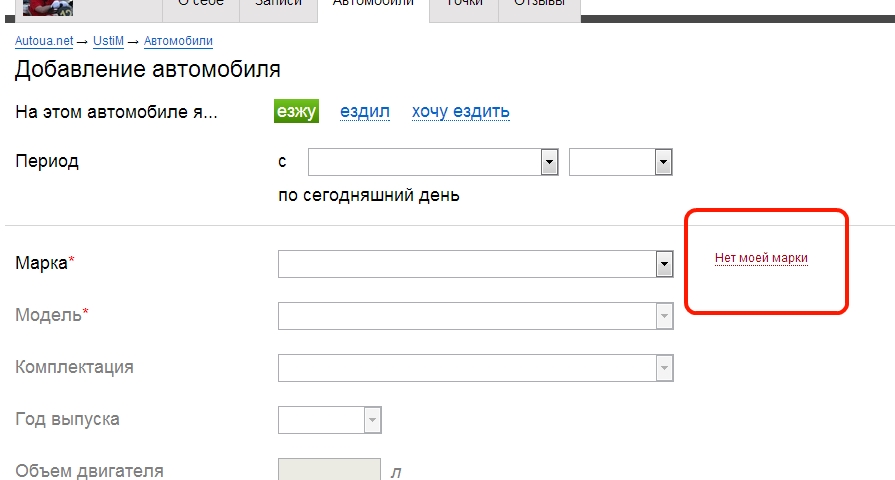This screenshot has width=895, height=480.
Task: Select the 'езжу' status option
Action: coord(296,112)
